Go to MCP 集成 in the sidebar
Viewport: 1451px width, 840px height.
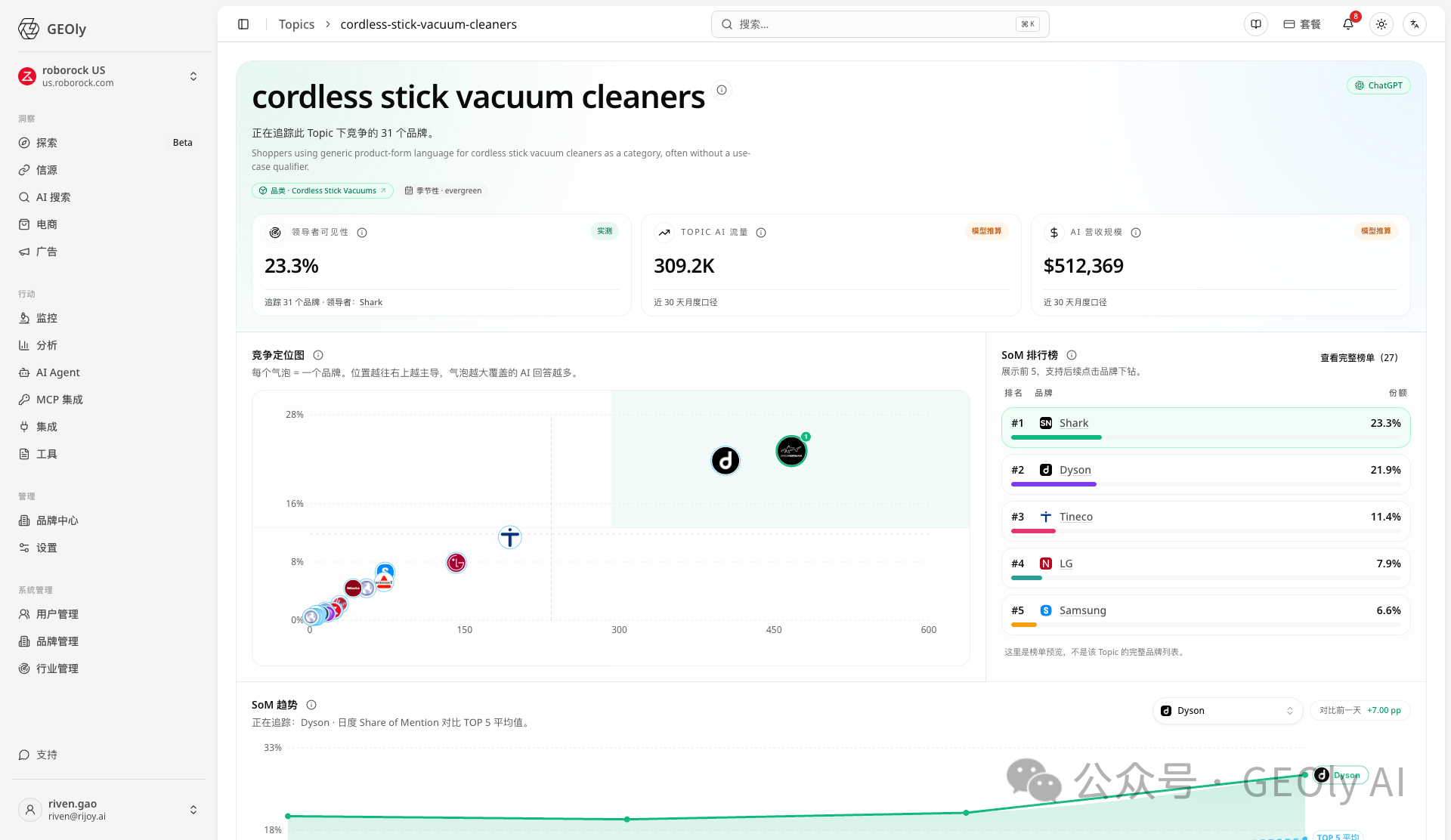(109, 400)
